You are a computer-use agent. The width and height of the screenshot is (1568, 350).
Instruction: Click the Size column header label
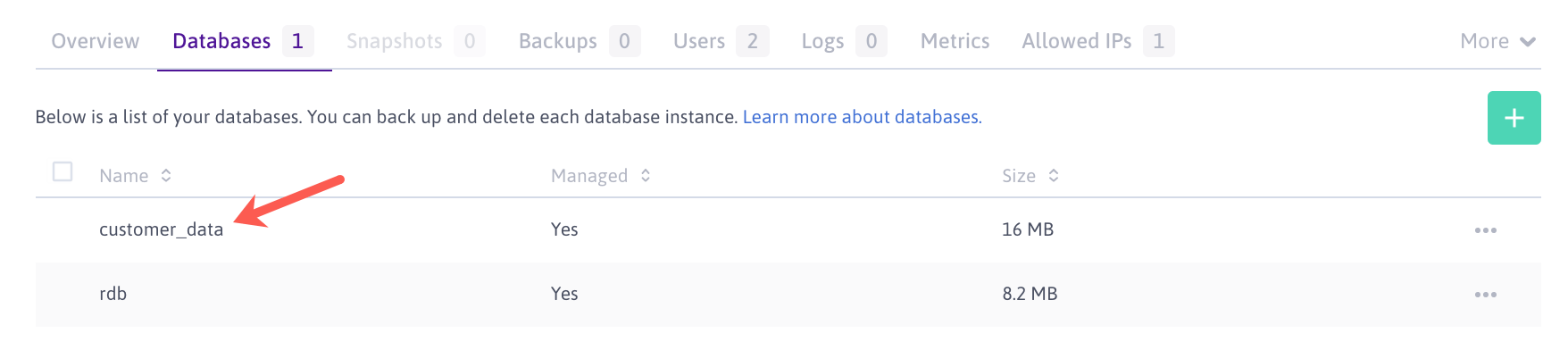tap(1019, 176)
